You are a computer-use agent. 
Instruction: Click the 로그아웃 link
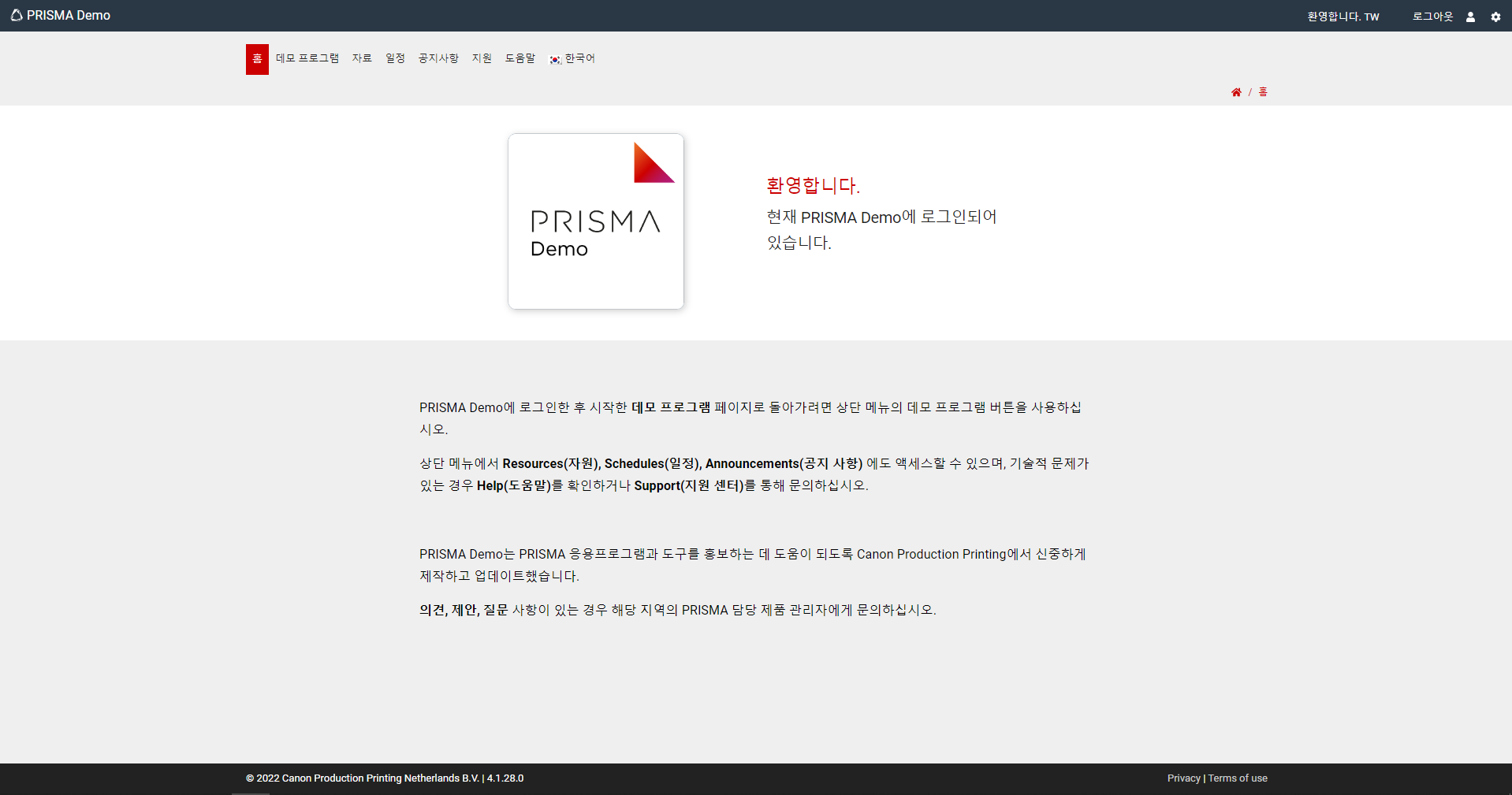1432,17
